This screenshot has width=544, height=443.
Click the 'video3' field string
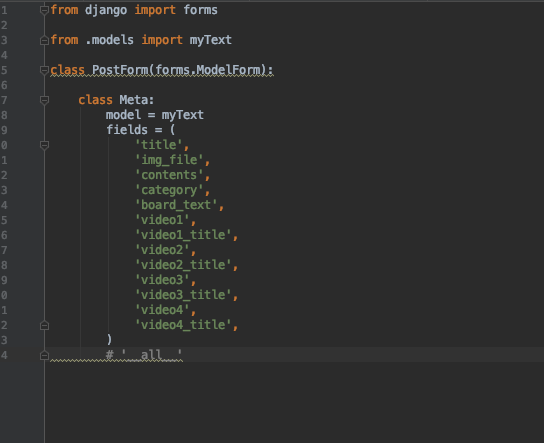(x=162, y=280)
